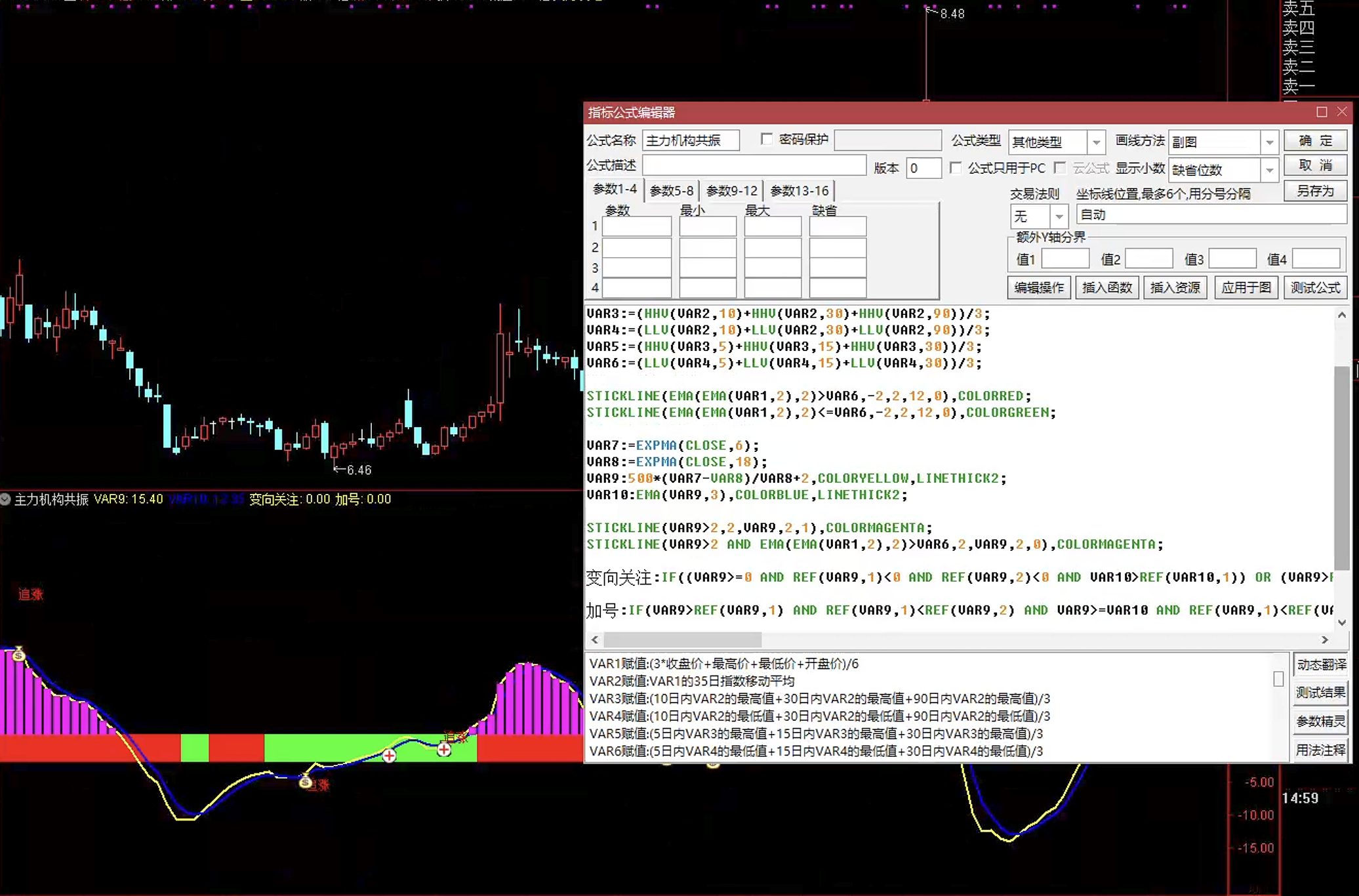Click the 参数精灵 button
Viewport: 1359px width, 896px height.
pyautogui.click(x=1320, y=722)
